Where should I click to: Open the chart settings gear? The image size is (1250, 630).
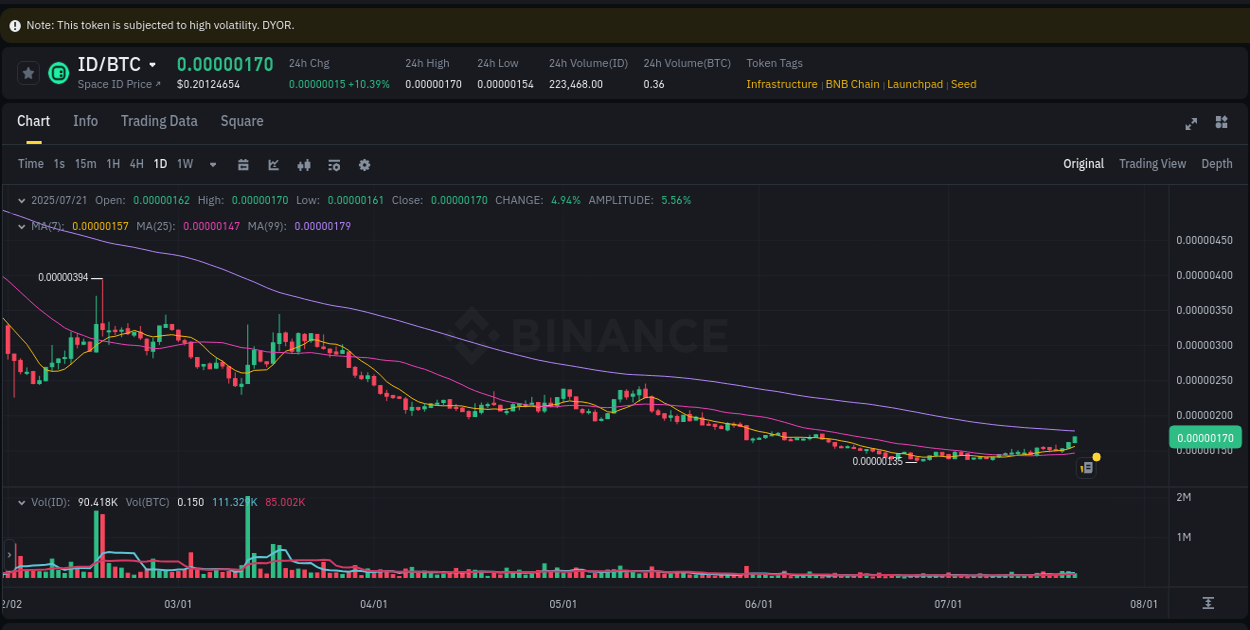point(364,164)
